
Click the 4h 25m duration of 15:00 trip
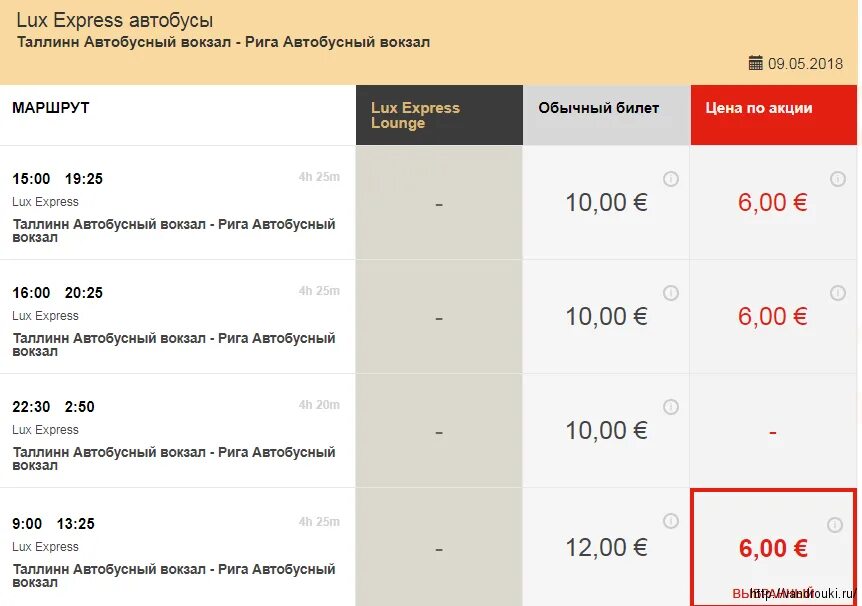319,177
